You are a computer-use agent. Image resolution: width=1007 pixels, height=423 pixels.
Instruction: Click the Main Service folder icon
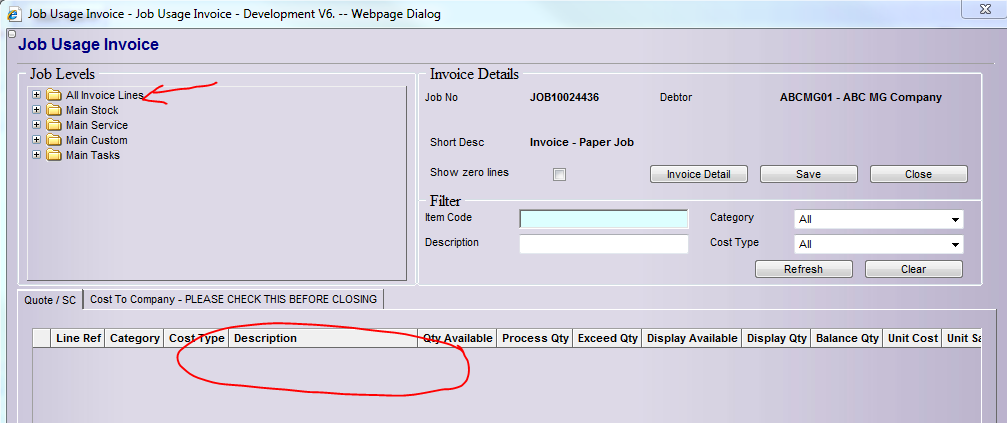pyautogui.click(x=54, y=125)
